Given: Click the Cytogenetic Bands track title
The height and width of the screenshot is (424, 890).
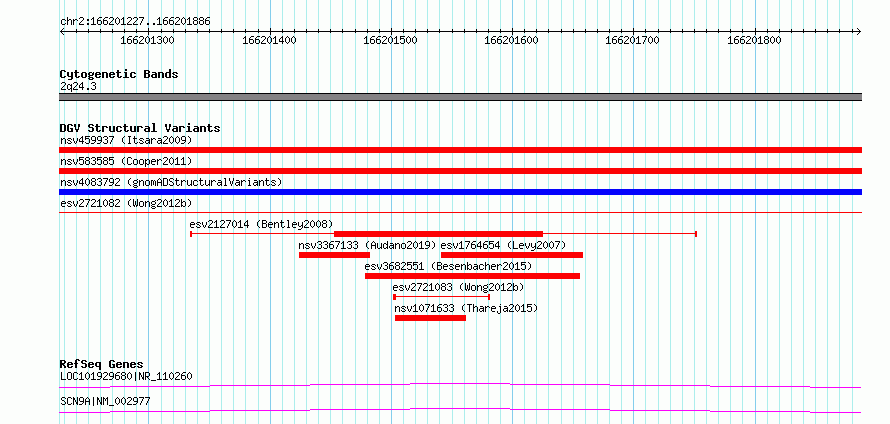Looking at the screenshot, I should coord(119,74).
